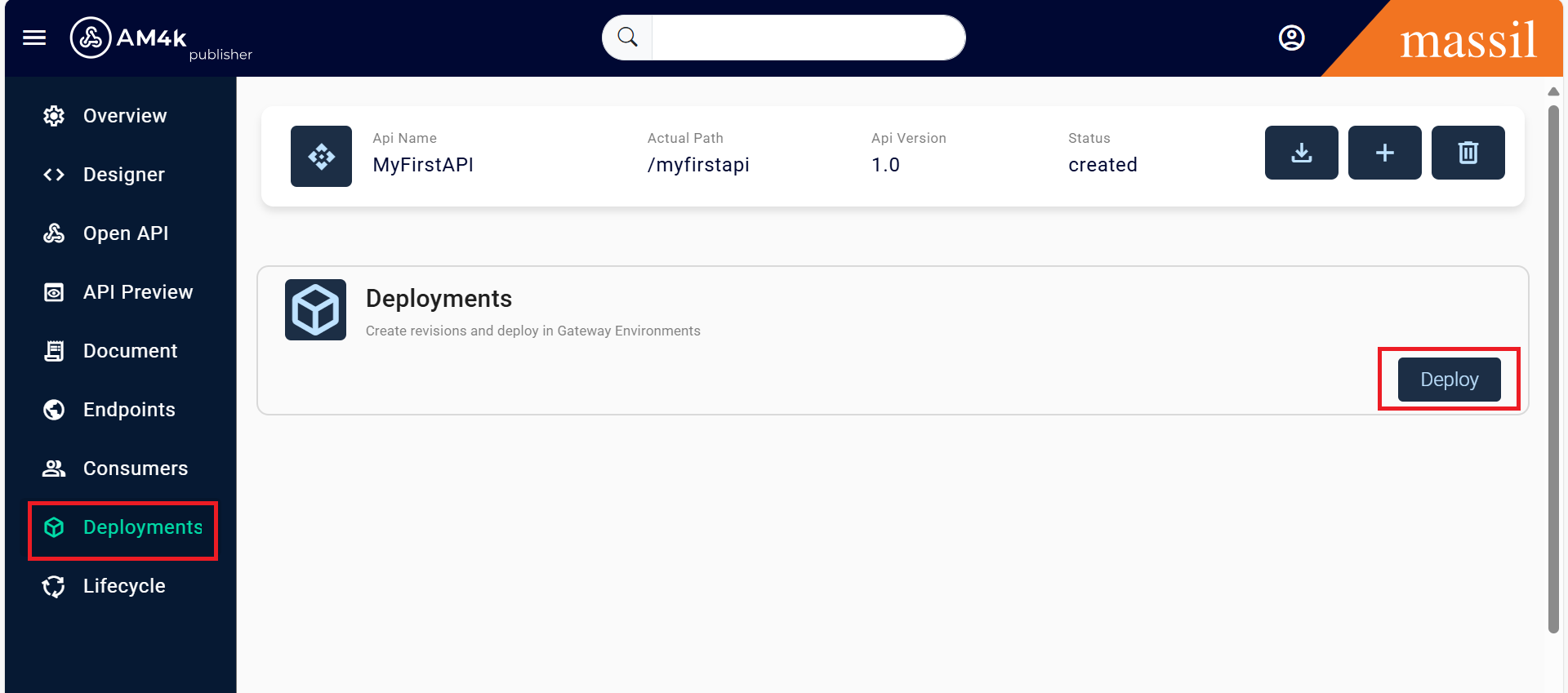The width and height of the screenshot is (1568, 693).
Task: Click the download API icon button
Action: click(x=1301, y=153)
